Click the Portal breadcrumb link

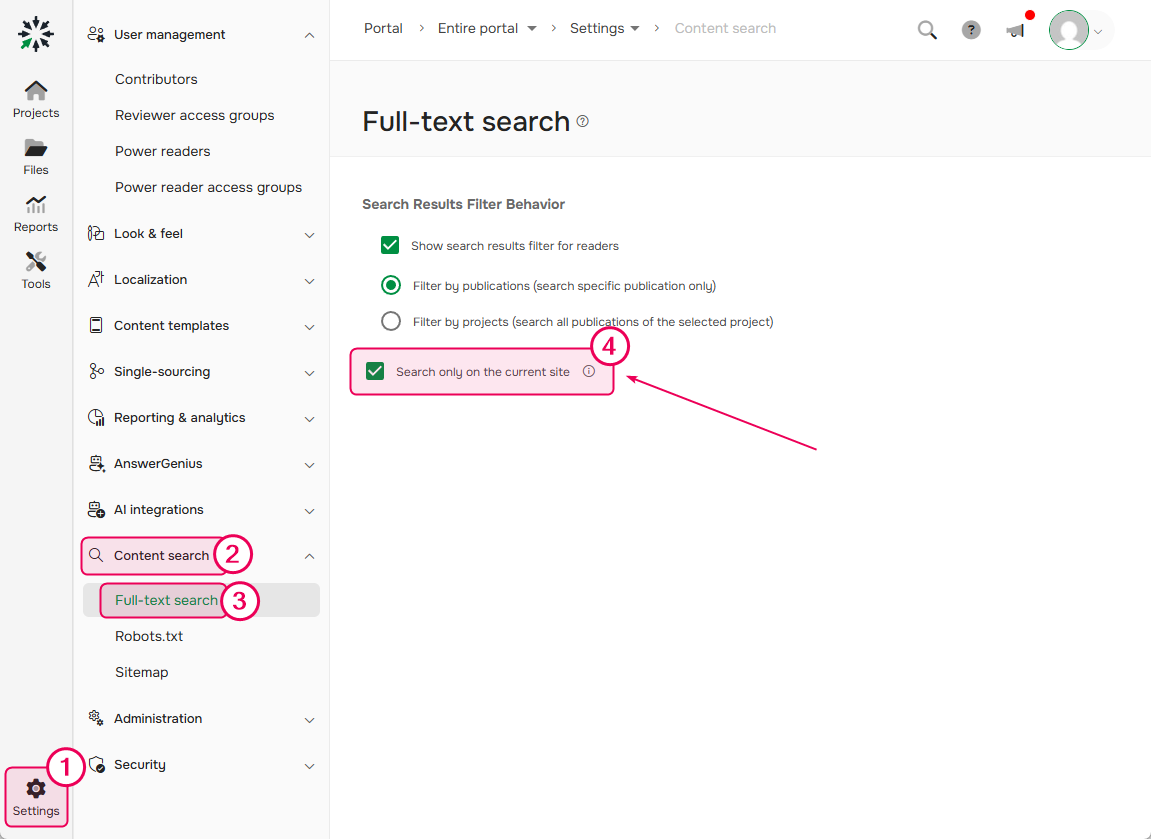(x=383, y=29)
